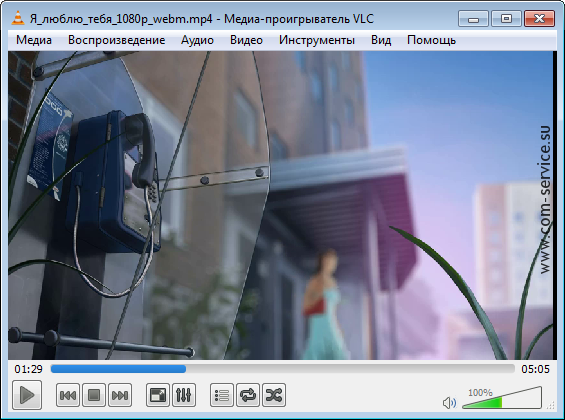Open the Аудио menu
565x420 pixels.
[x=197, y=40]
